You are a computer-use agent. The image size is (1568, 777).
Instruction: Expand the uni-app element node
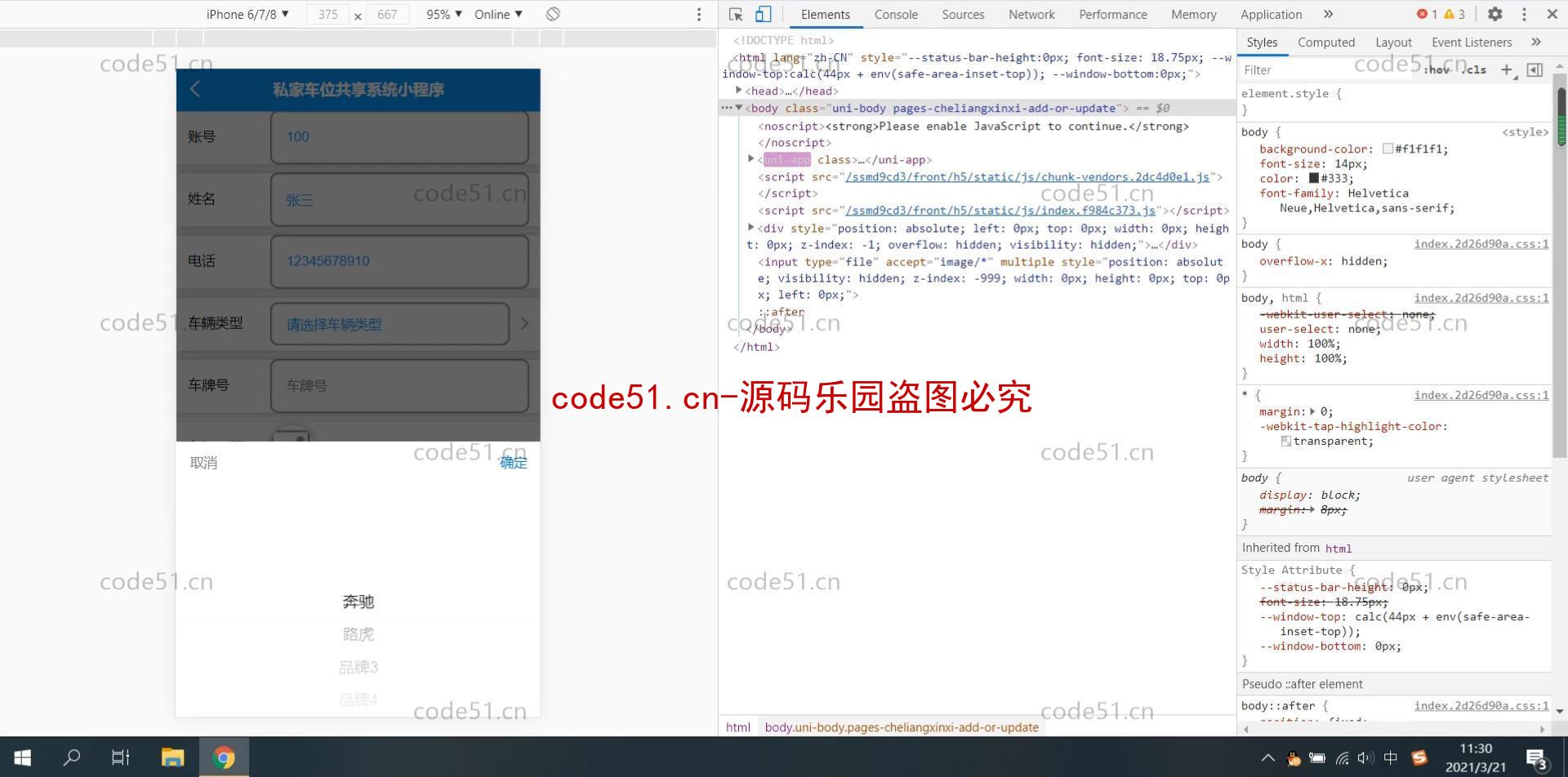(751, 159)
